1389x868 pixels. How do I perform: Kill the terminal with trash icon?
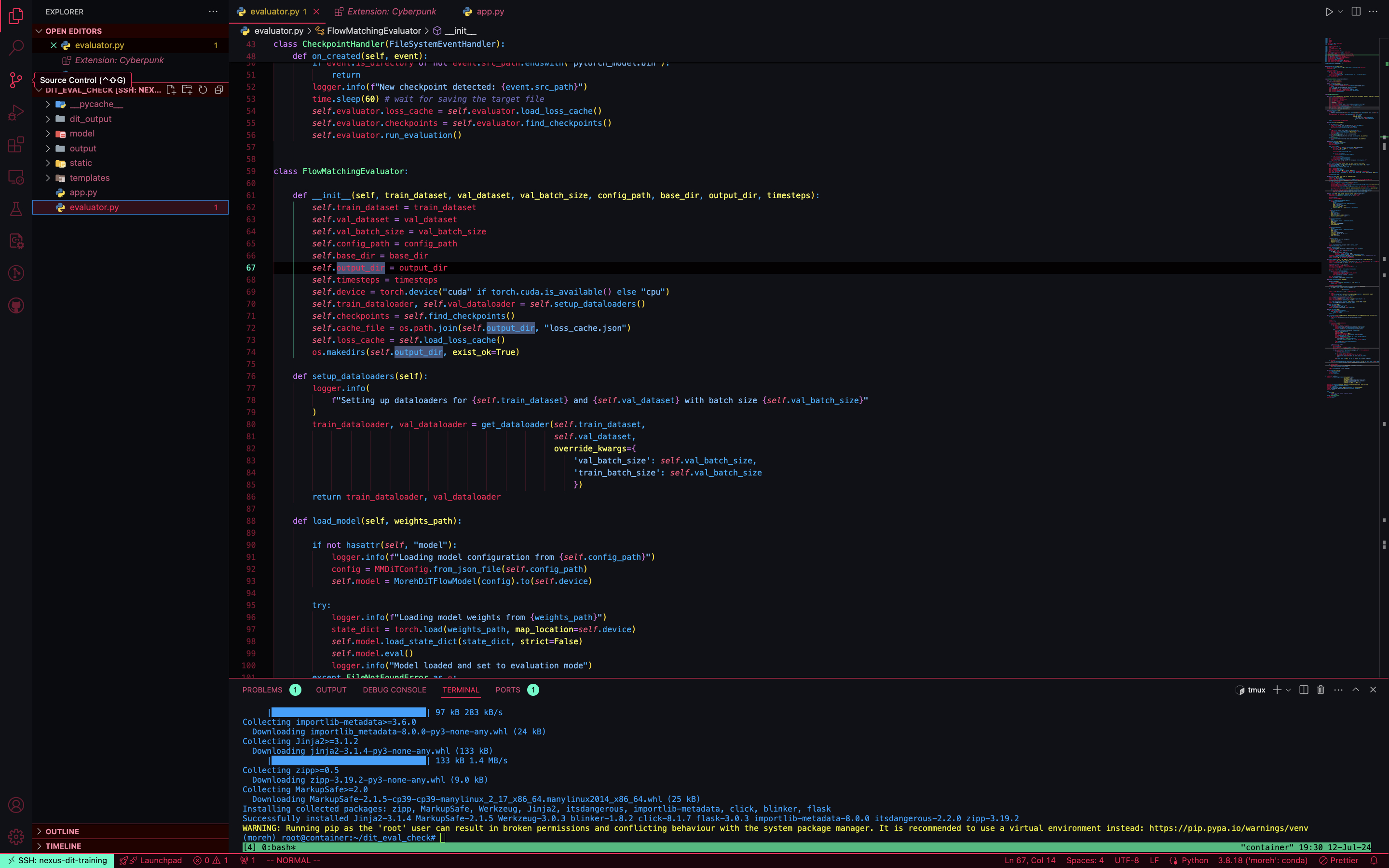(x=1320, y=690)
